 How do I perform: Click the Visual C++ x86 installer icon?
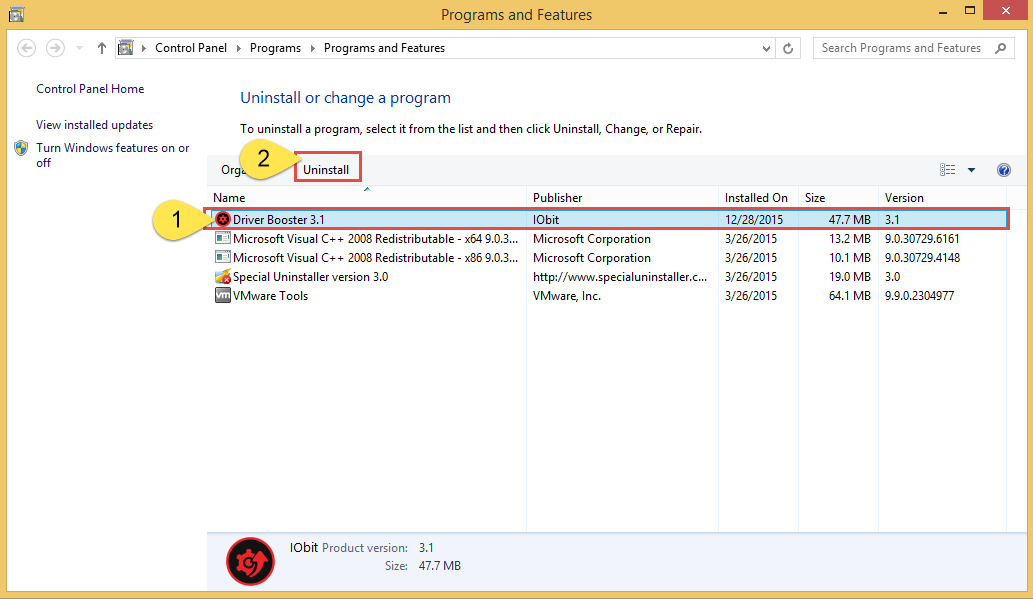223,258
